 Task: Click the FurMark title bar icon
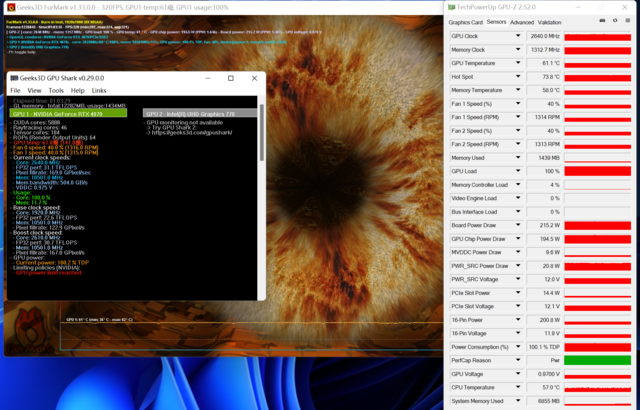click(5, 6)
